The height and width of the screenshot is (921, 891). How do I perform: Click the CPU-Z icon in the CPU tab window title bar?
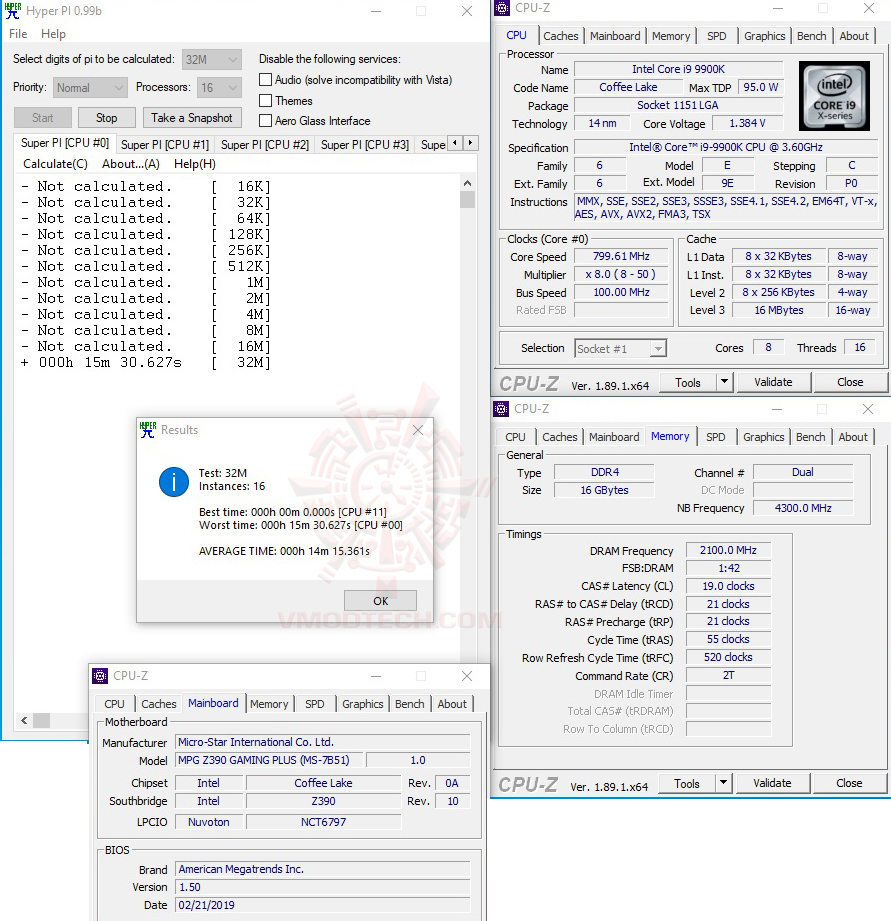point(502,8)
